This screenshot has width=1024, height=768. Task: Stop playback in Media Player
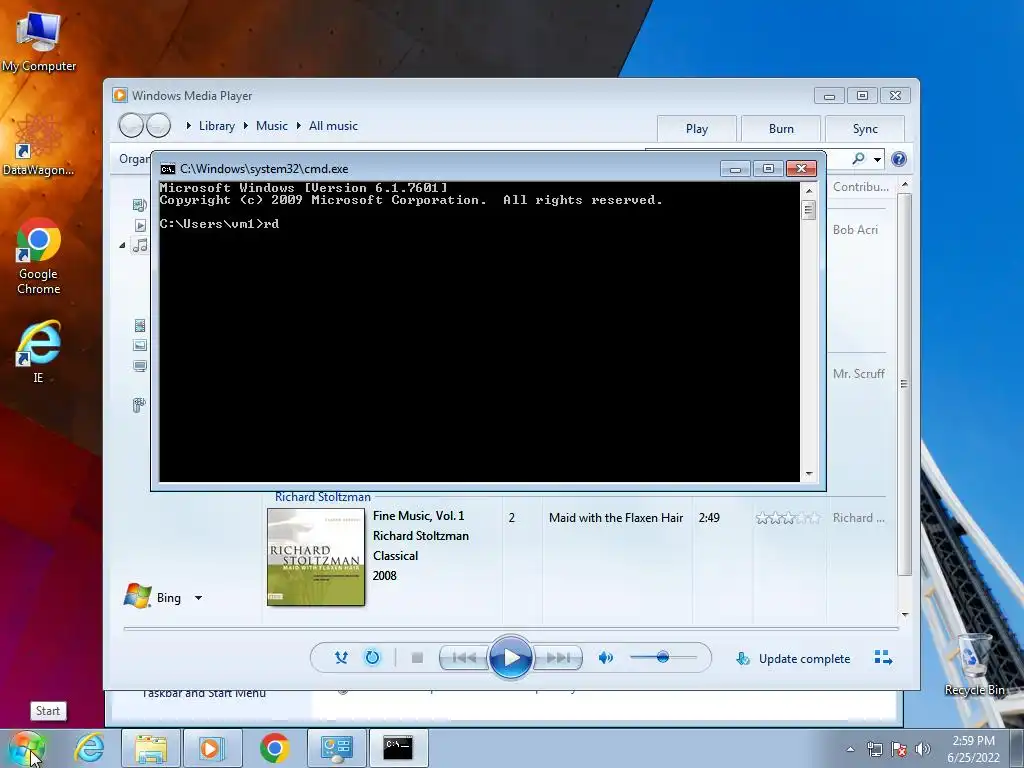[417, 658]
